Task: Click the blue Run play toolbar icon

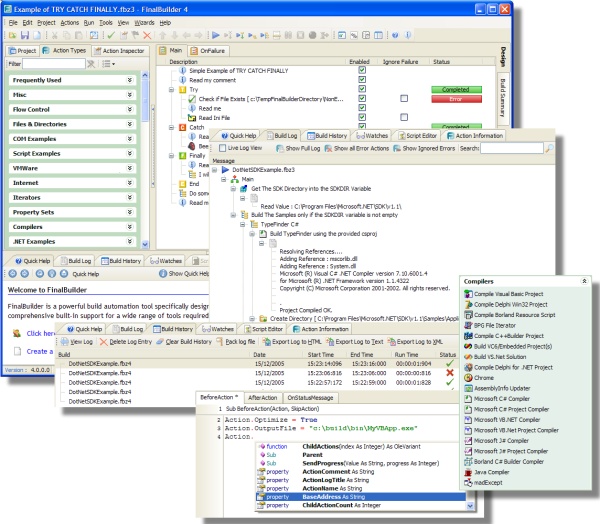Action: pos(216,36)
